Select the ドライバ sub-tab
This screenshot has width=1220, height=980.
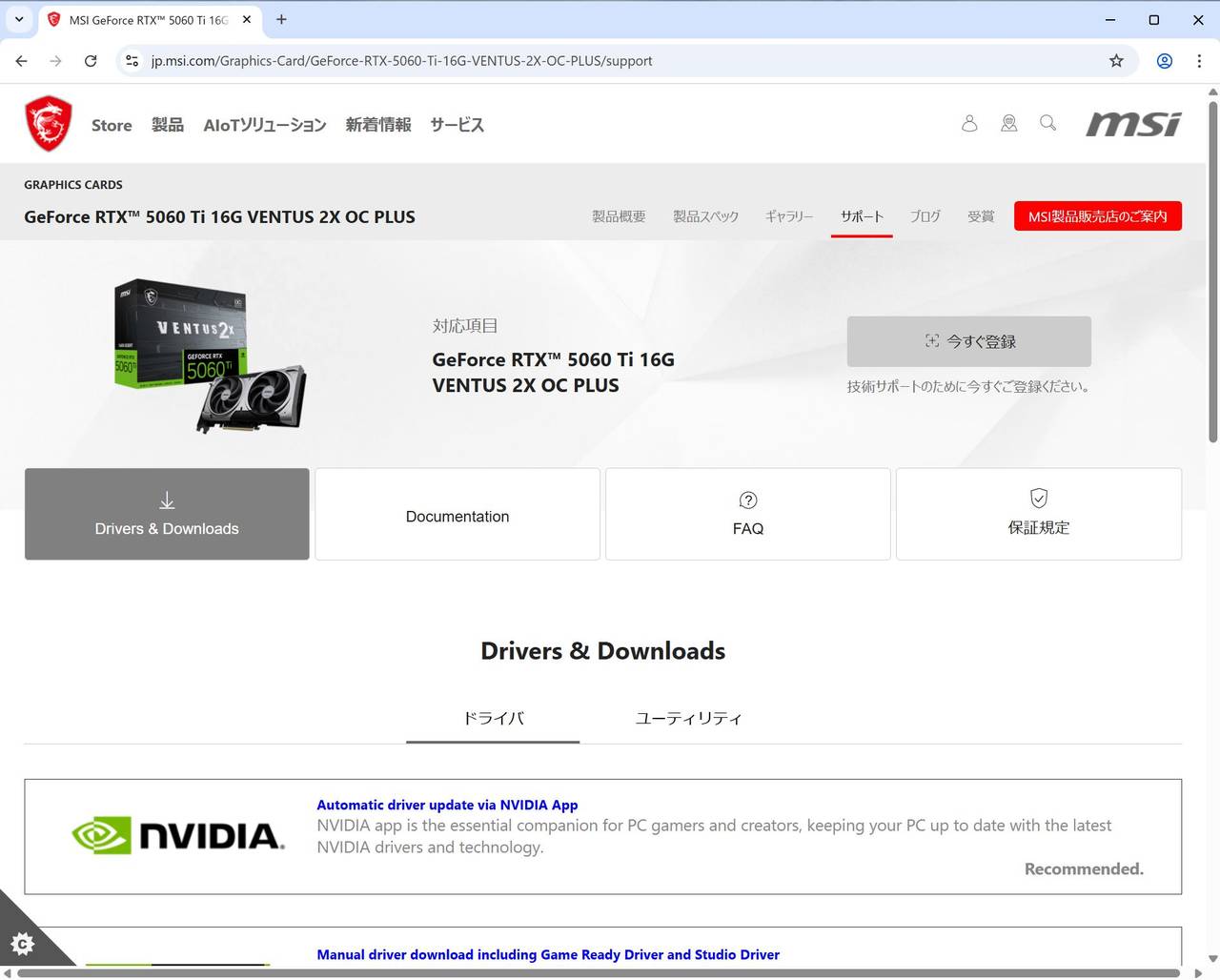click(x=493, y=719)
